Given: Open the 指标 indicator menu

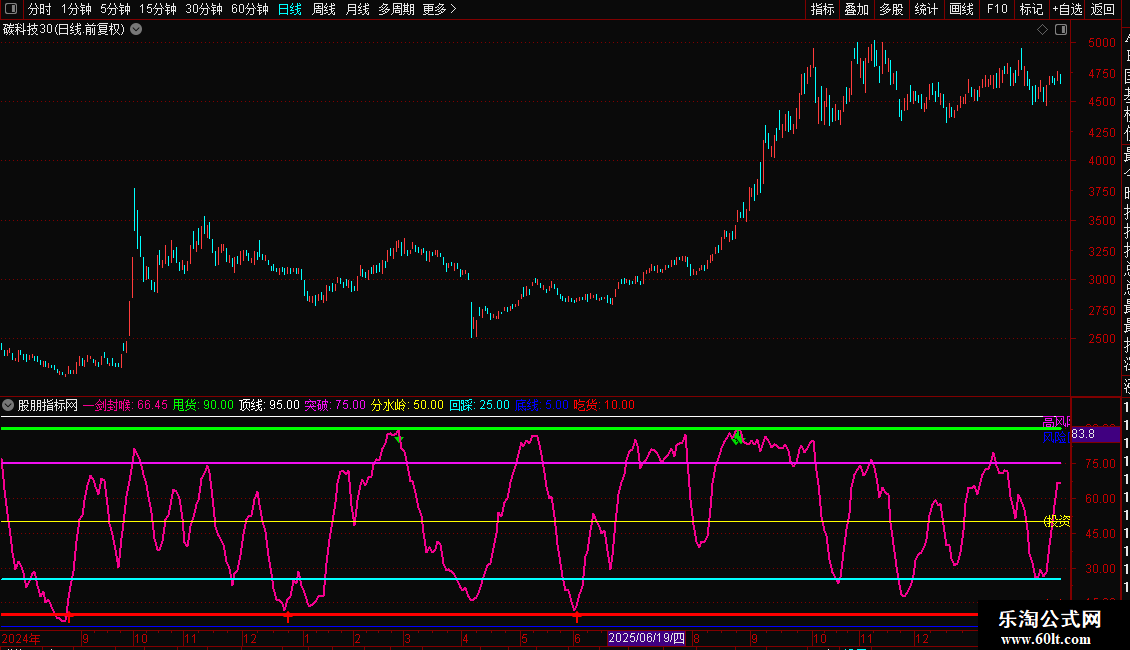Looking at the screenshot, I should [x=822, y=9].
